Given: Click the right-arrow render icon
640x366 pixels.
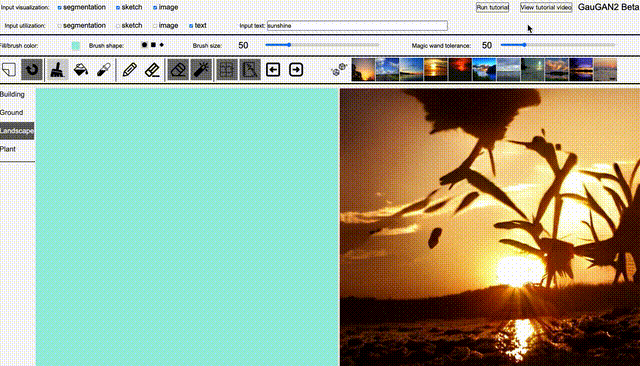Looking at the screenshot, I should click(296, 70).
